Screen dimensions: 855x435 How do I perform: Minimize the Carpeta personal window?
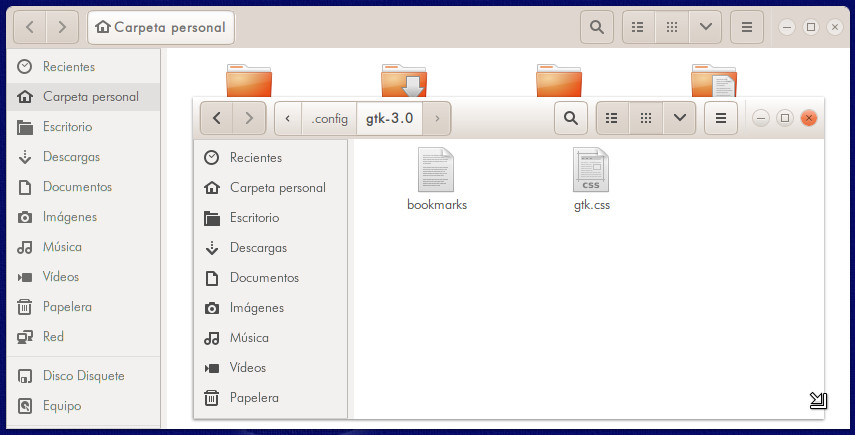(x=787, y=27)
